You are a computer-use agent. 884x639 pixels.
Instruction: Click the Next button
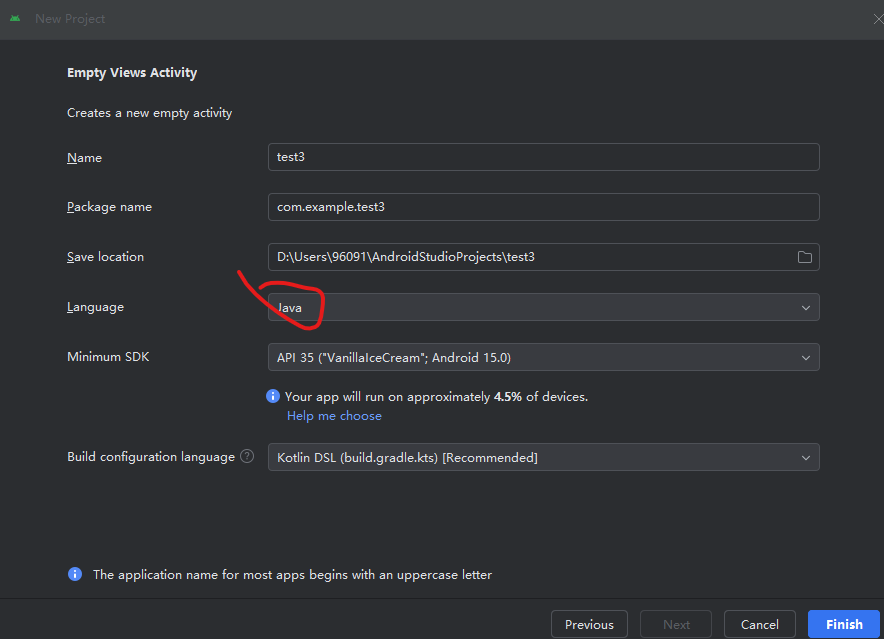676,624
